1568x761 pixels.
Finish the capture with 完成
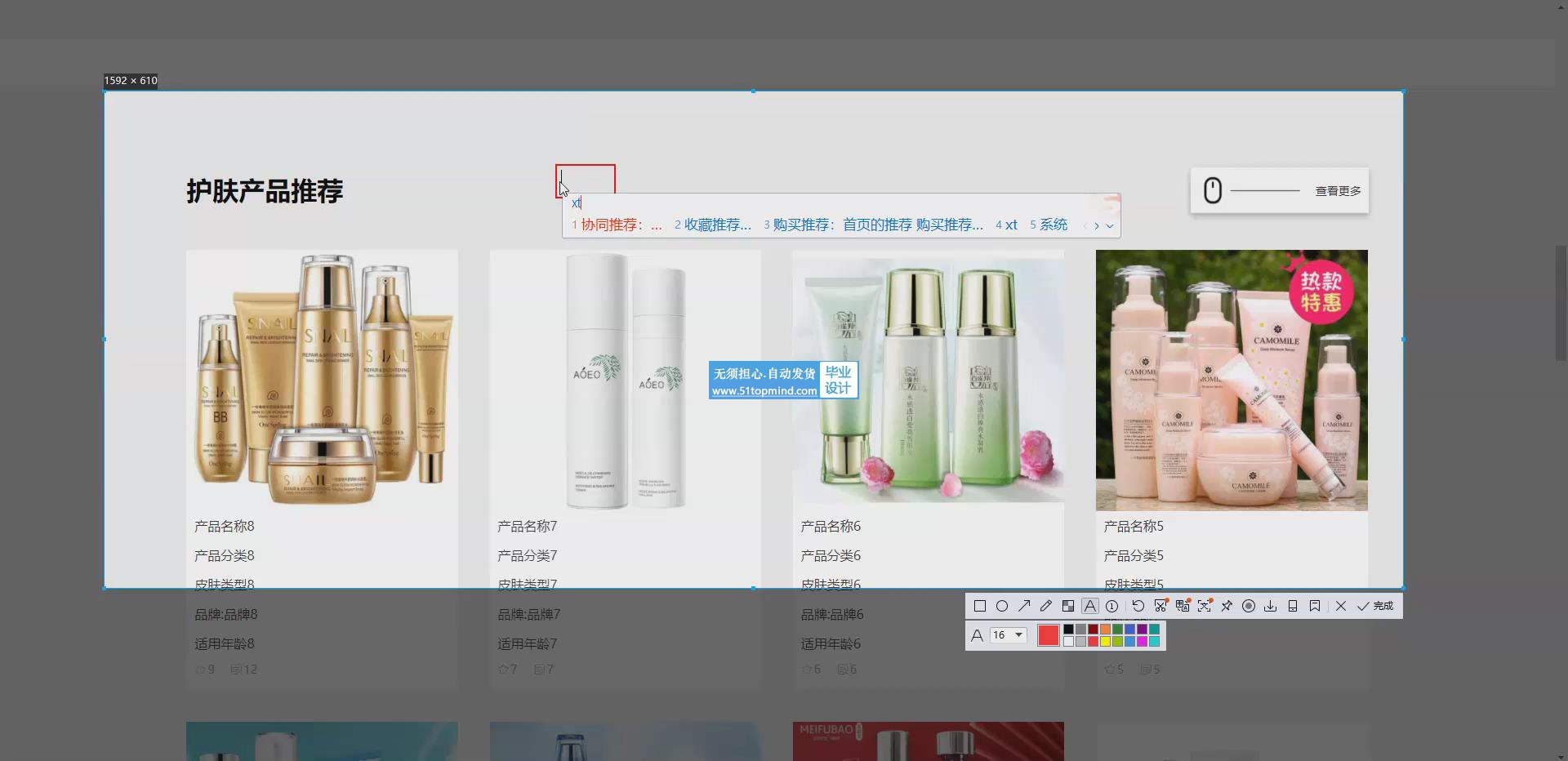click(x=1376, y=606)
